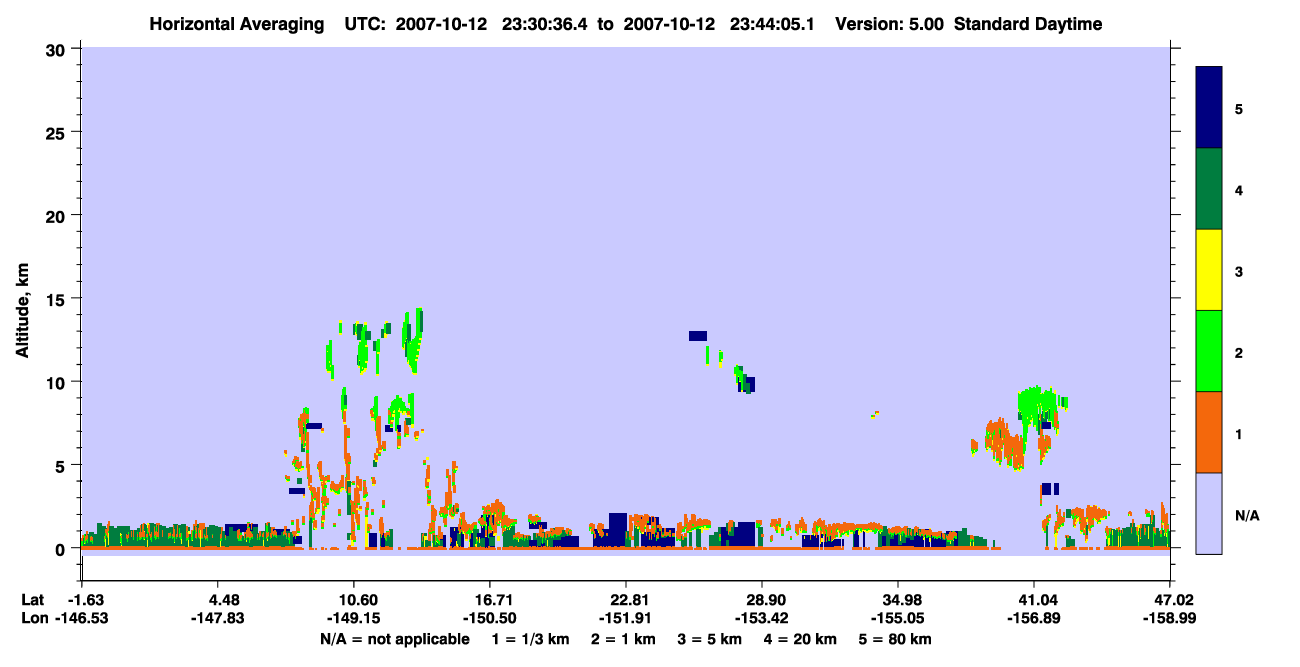
Task: Click longitude value '-146.53'
Action: [81, 618]
